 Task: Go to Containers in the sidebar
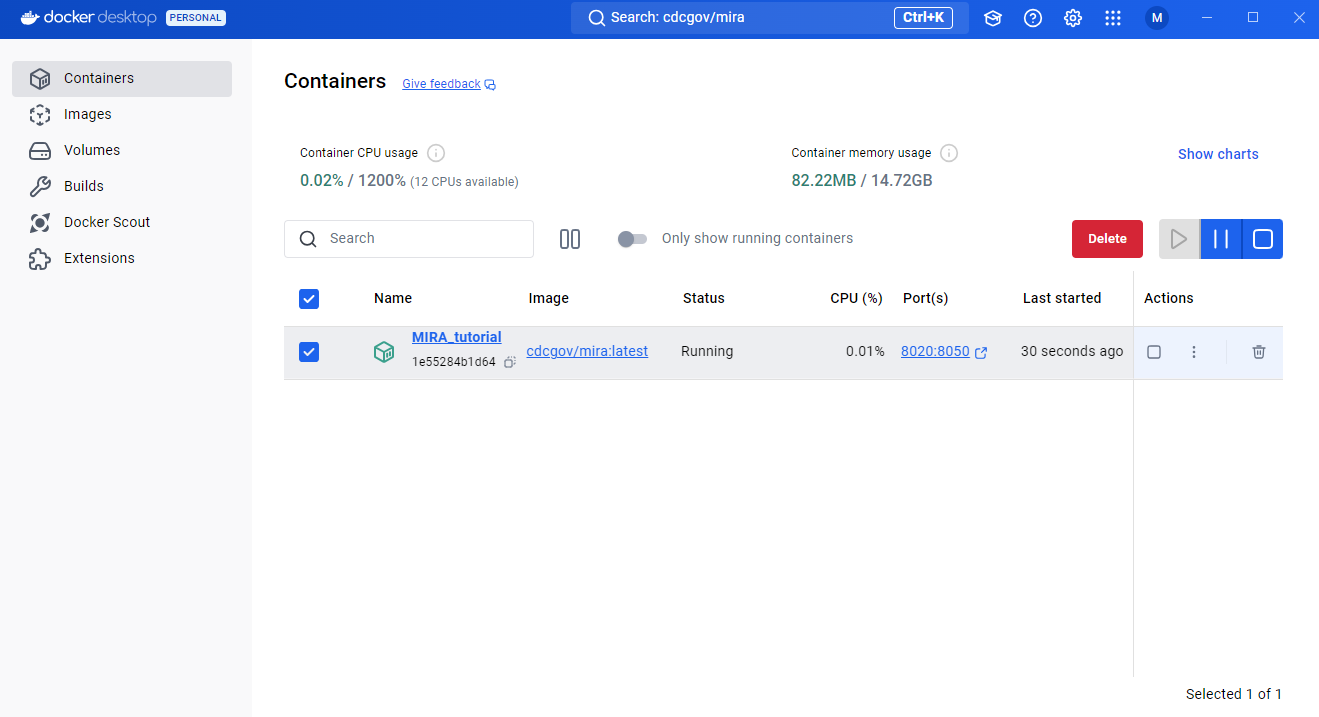point(122,79)
